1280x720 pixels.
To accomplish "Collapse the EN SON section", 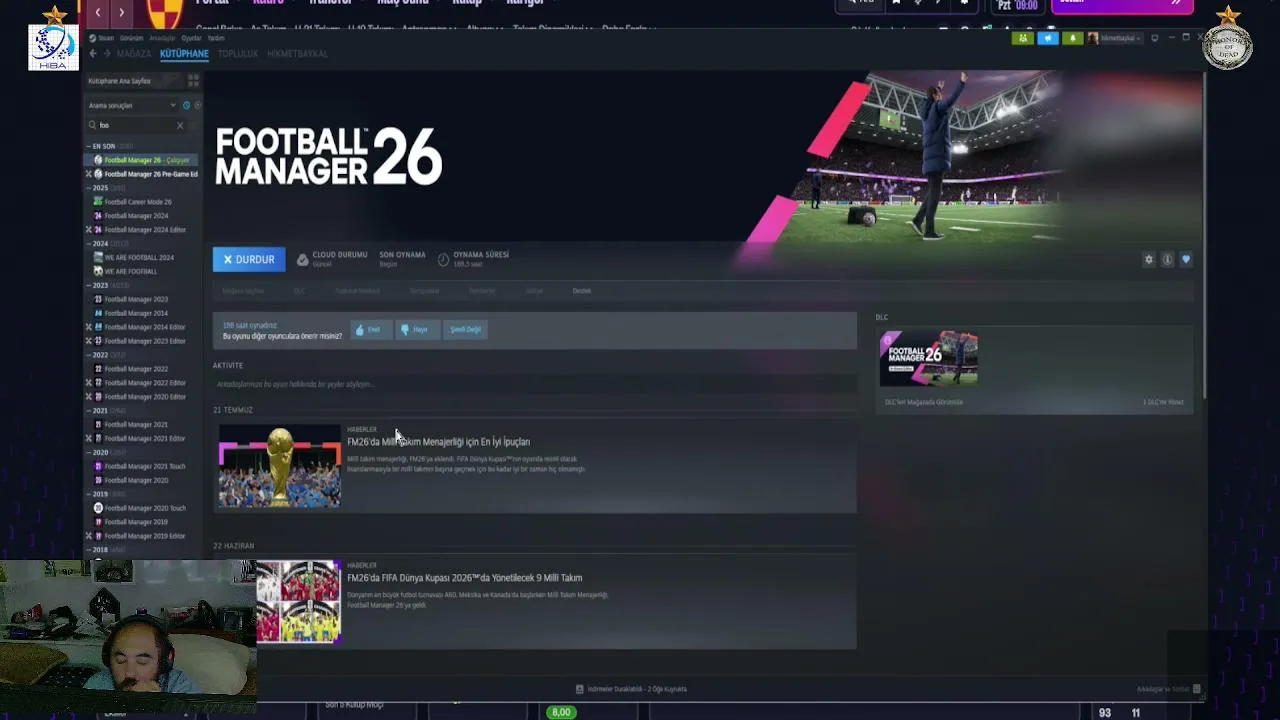I will point(88,146).
